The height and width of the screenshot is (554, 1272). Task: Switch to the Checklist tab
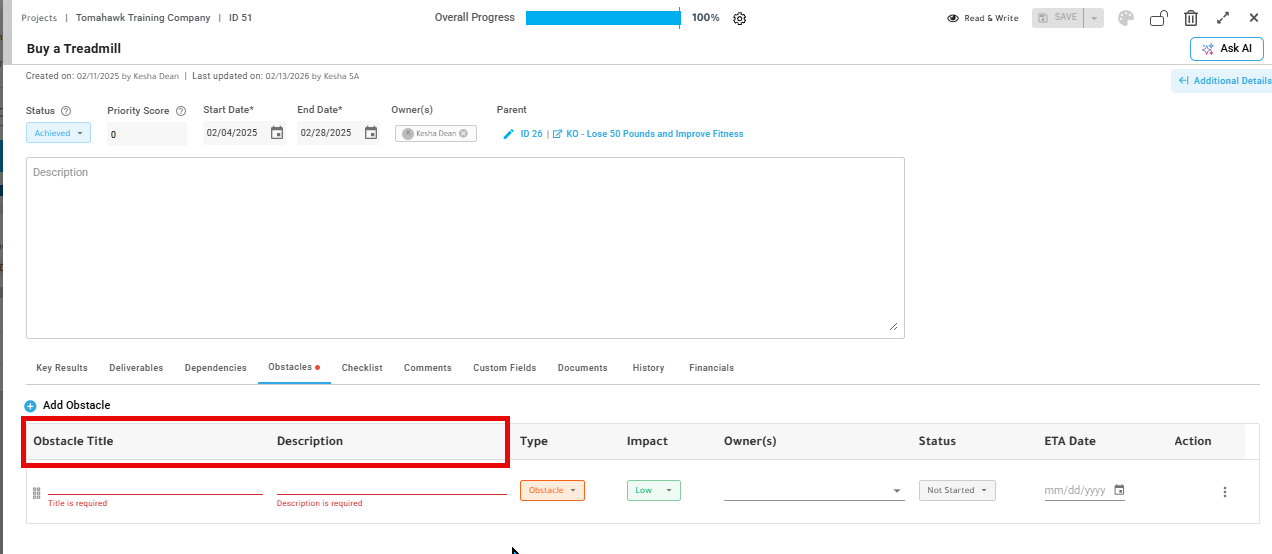pyautogui.click(x=362, y=368)
